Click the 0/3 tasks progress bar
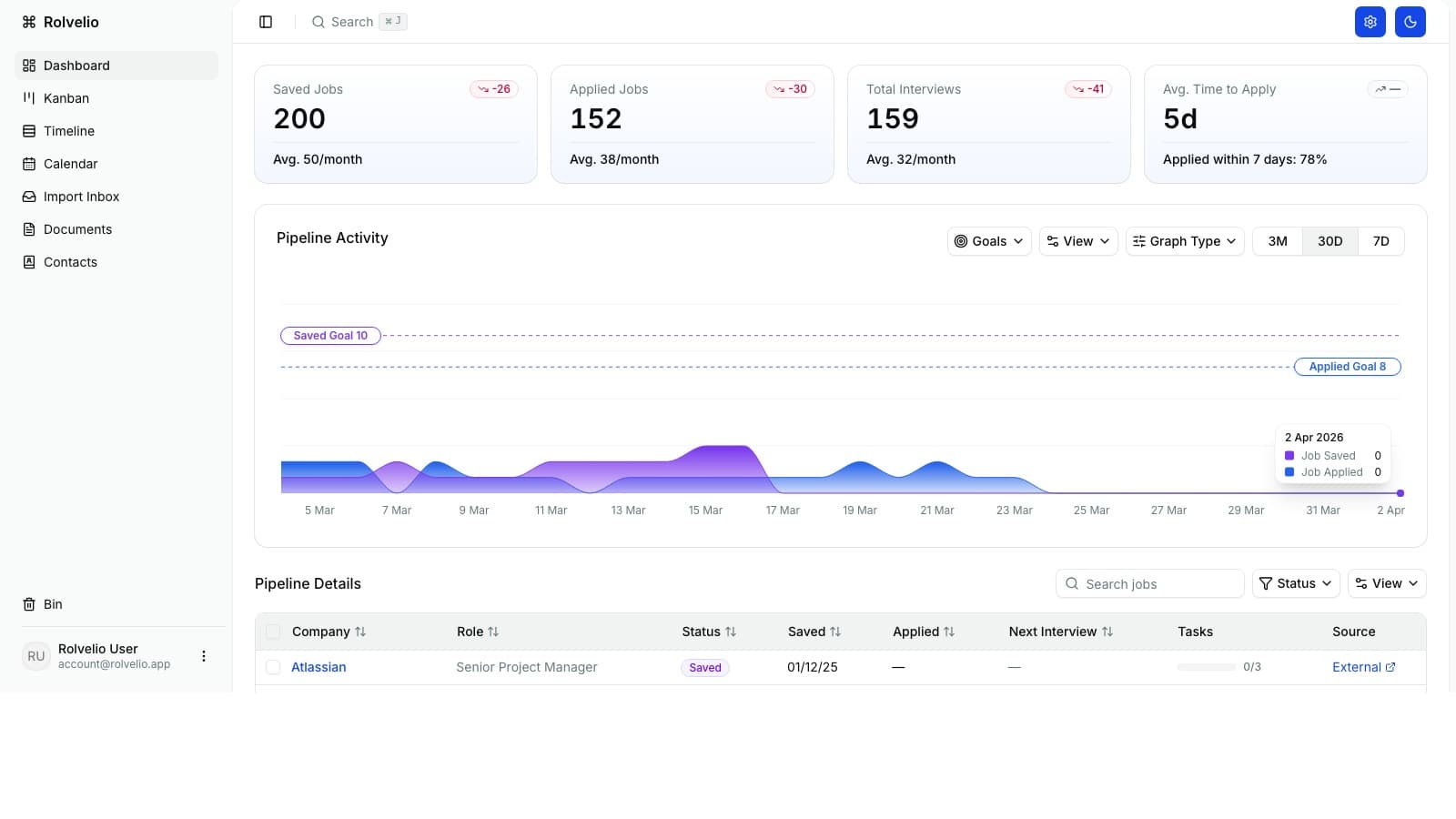 click(x=1207, y=667)
